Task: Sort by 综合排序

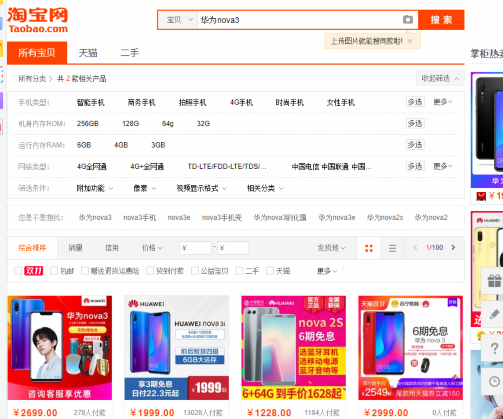Action: [32, 248]
